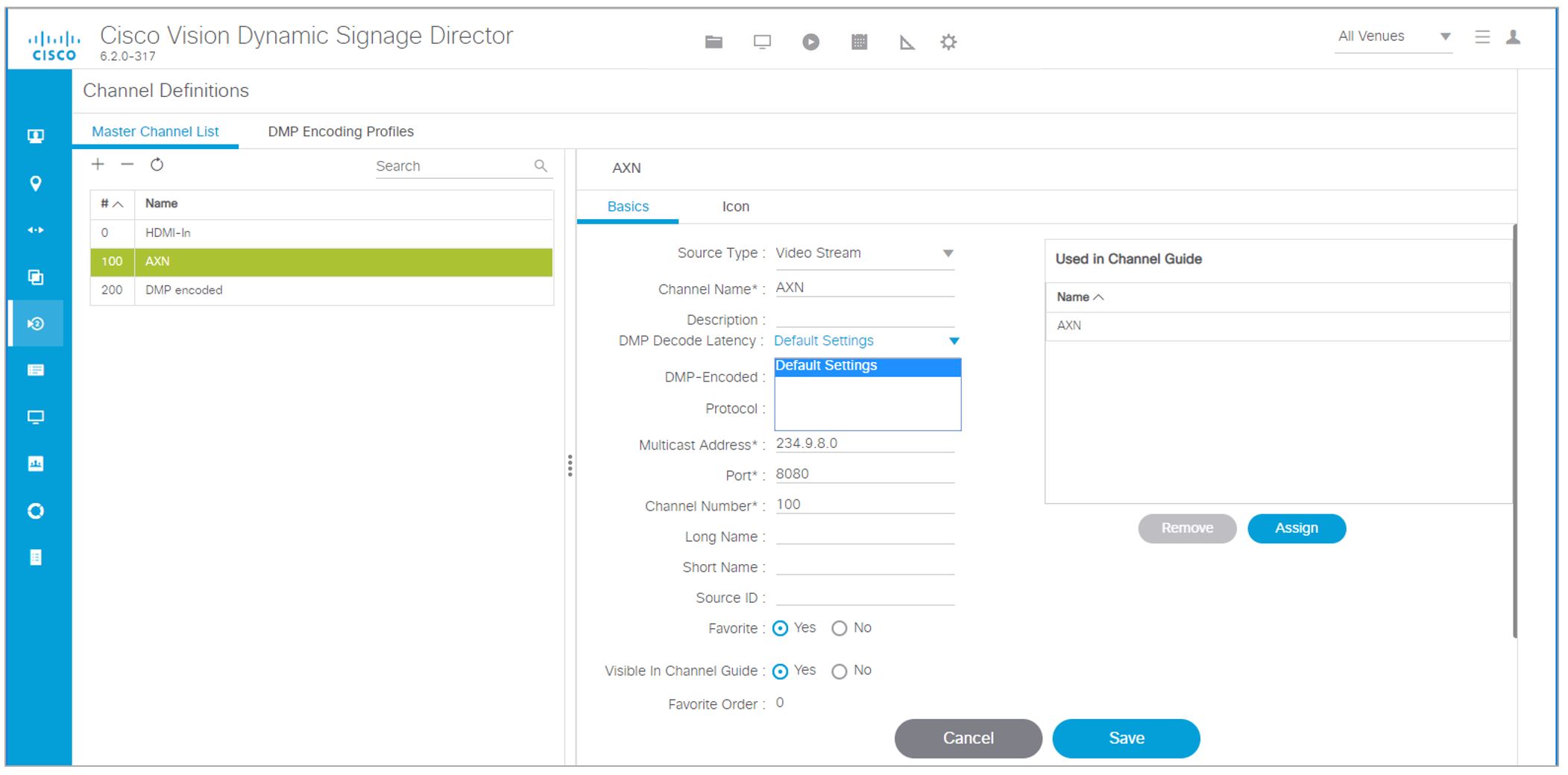Click the left-right arrows icon in the sidebar
1568x775 pixels.
(x=36, y=230)
